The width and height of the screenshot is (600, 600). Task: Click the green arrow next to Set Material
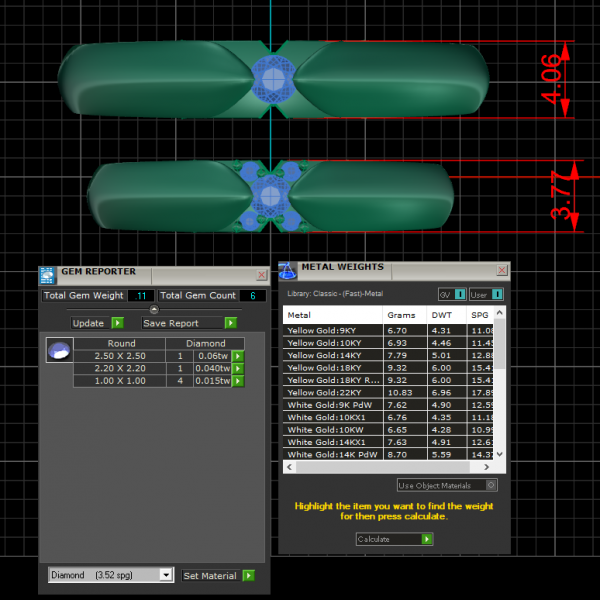coord(248,575)
